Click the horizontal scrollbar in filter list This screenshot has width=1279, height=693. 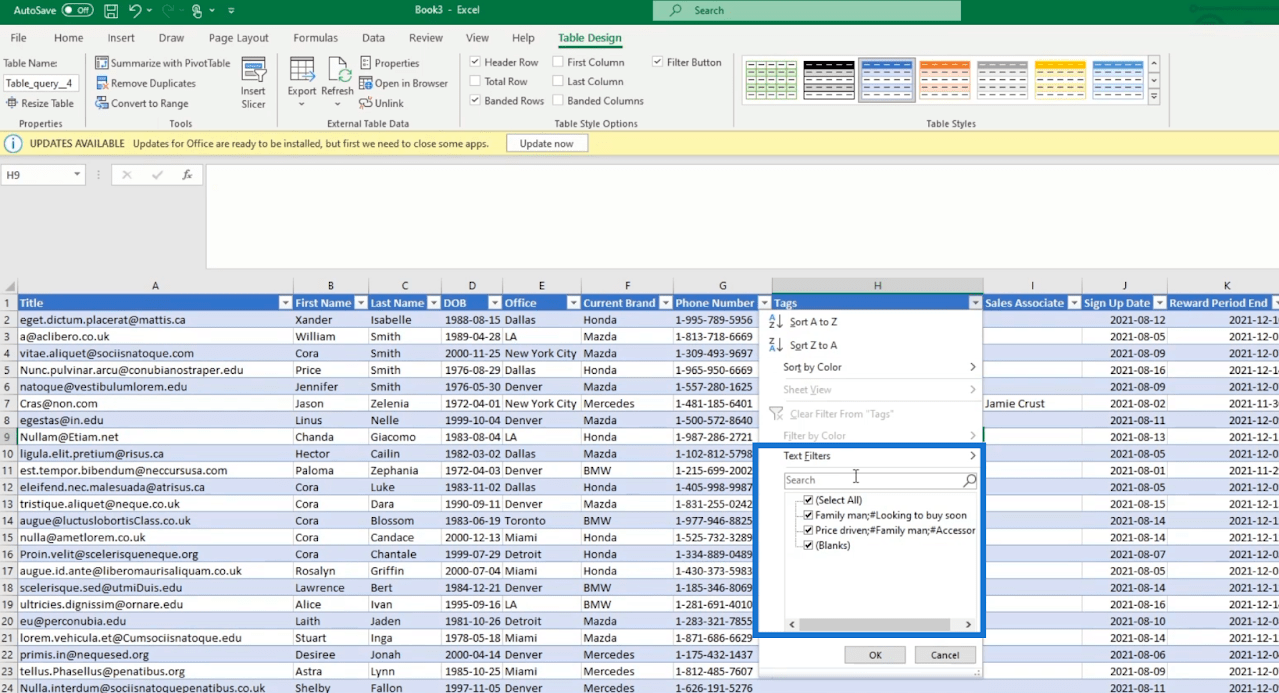[x=875, y=624]
